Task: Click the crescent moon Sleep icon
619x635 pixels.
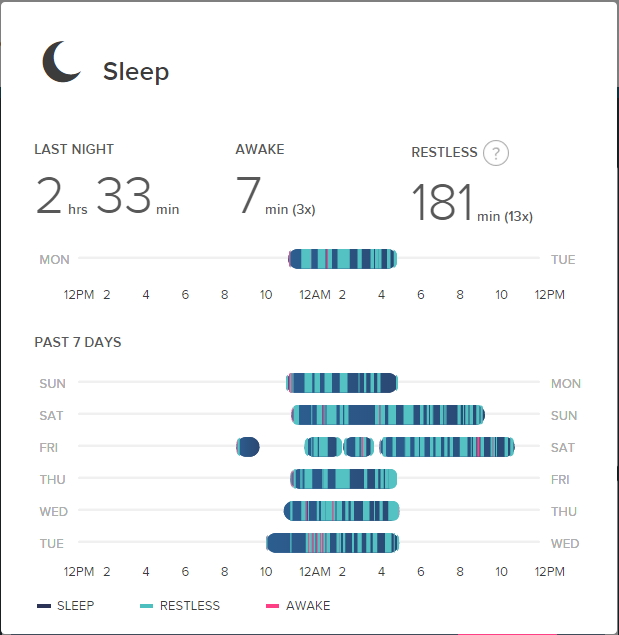Action: click(x=62, y=62)
